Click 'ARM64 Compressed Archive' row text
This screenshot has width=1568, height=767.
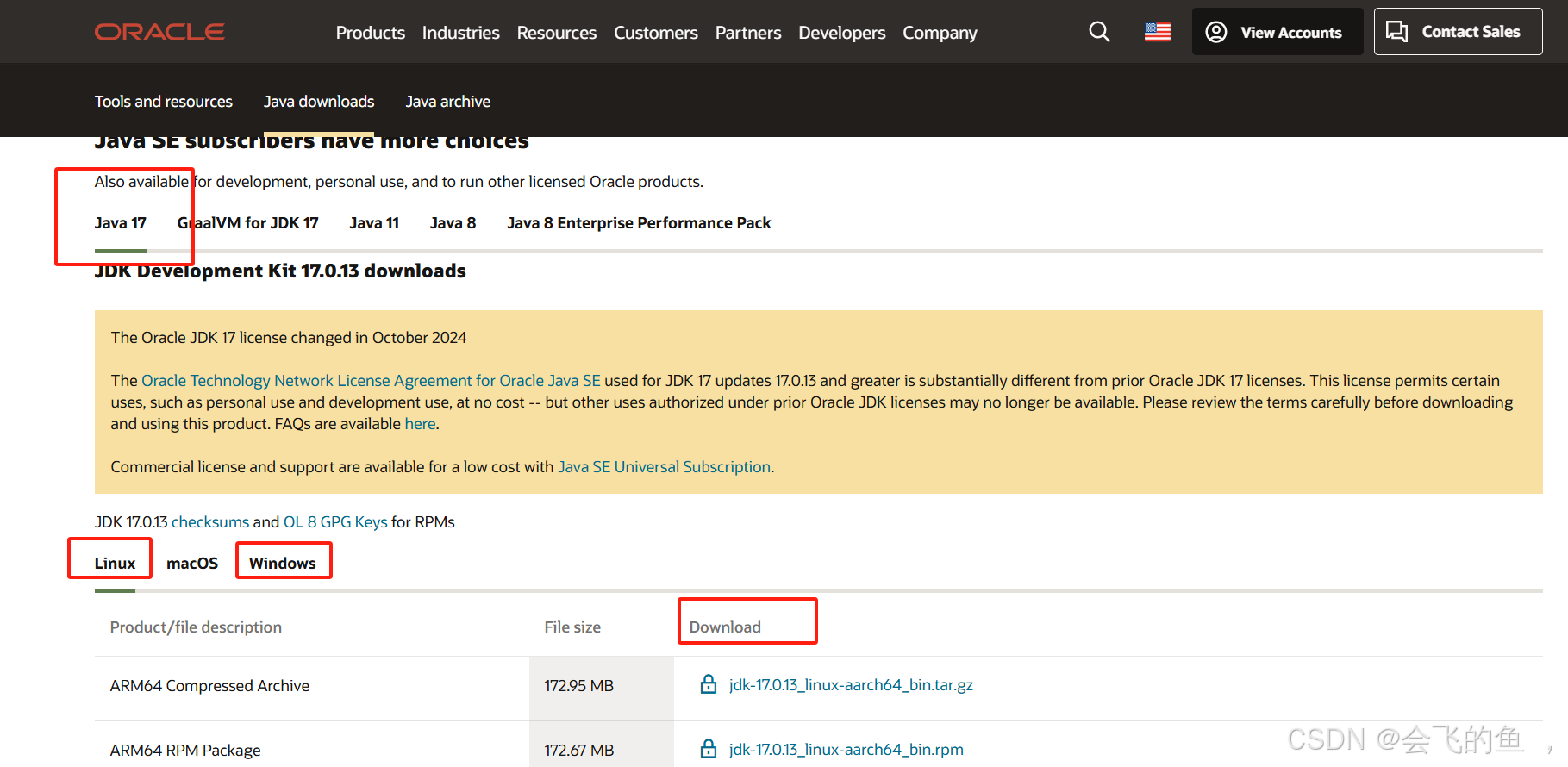coord(209,686)
